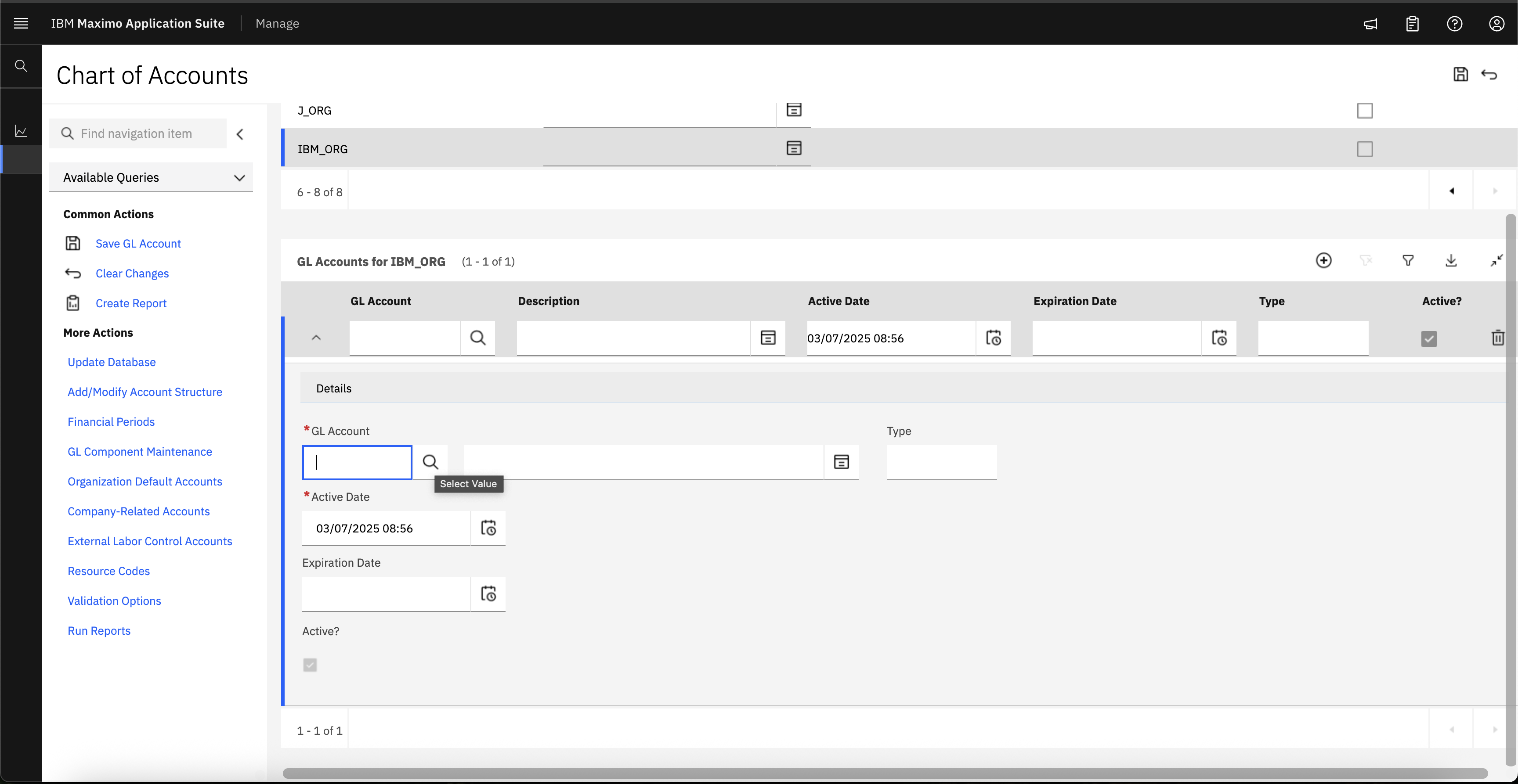Expand the Available Queries dropdown
This screenshot has width=1518, height=784.
(x=151, y=177)
